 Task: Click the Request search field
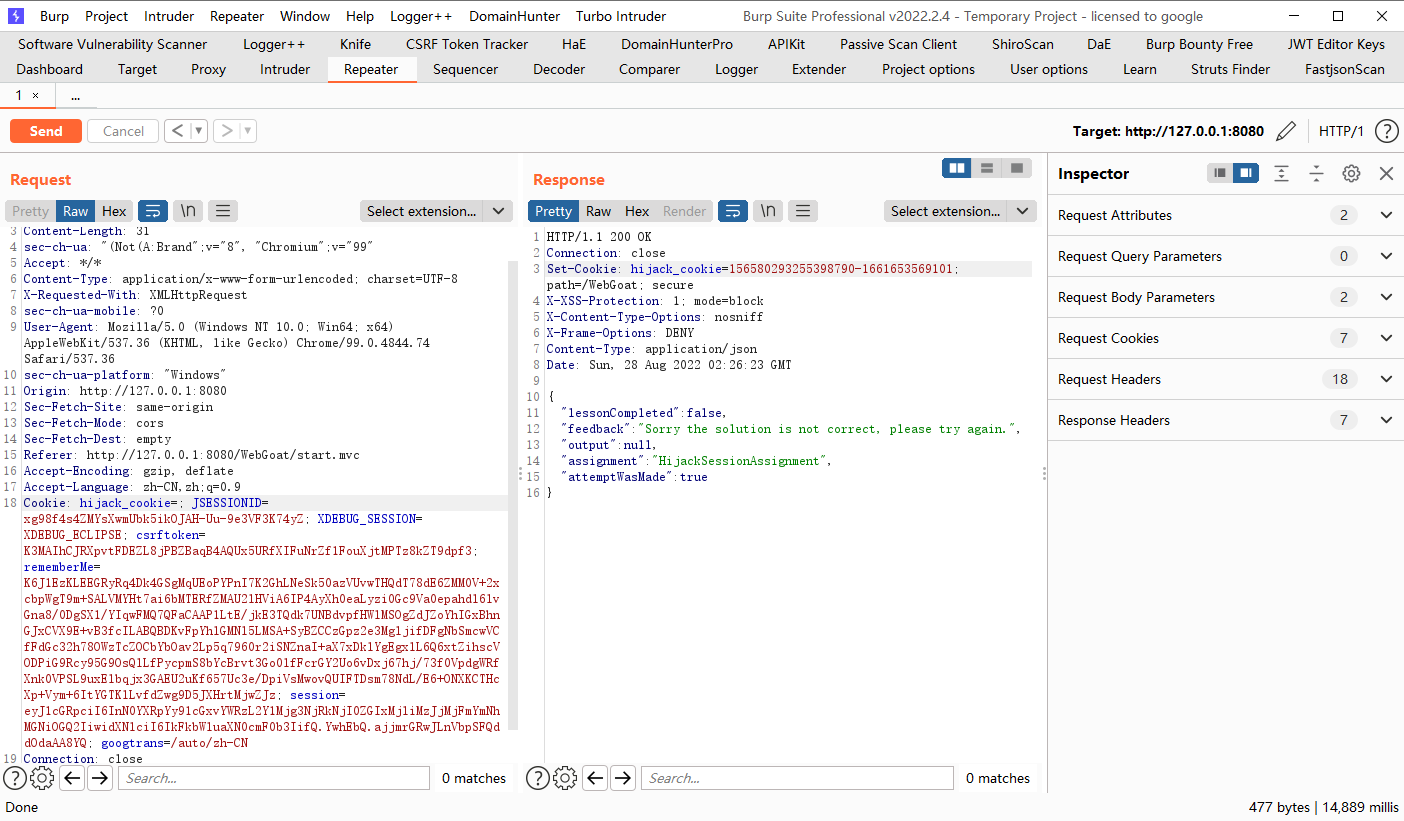point(273,778)
